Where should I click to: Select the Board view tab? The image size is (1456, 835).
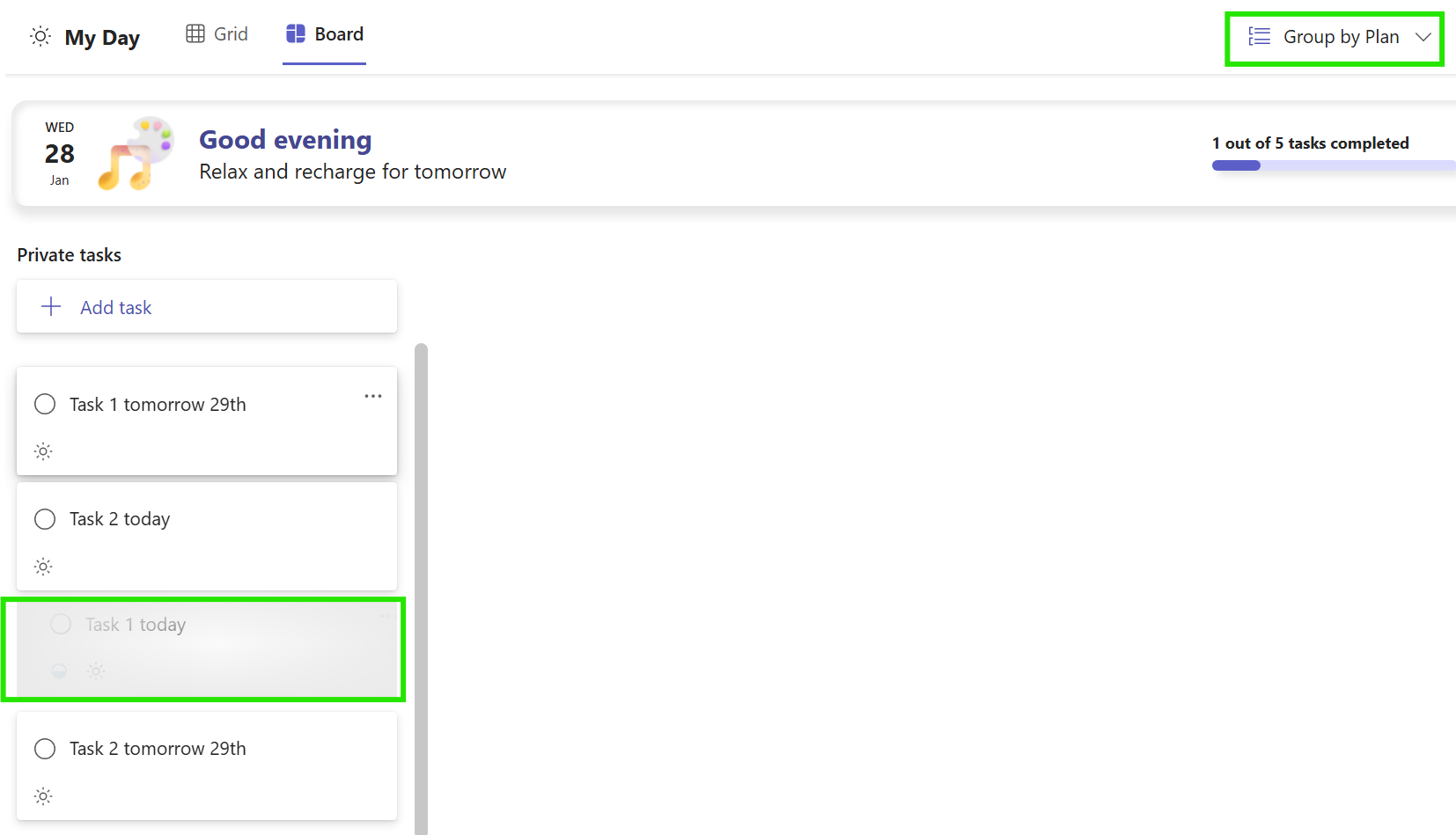point(325,33)
